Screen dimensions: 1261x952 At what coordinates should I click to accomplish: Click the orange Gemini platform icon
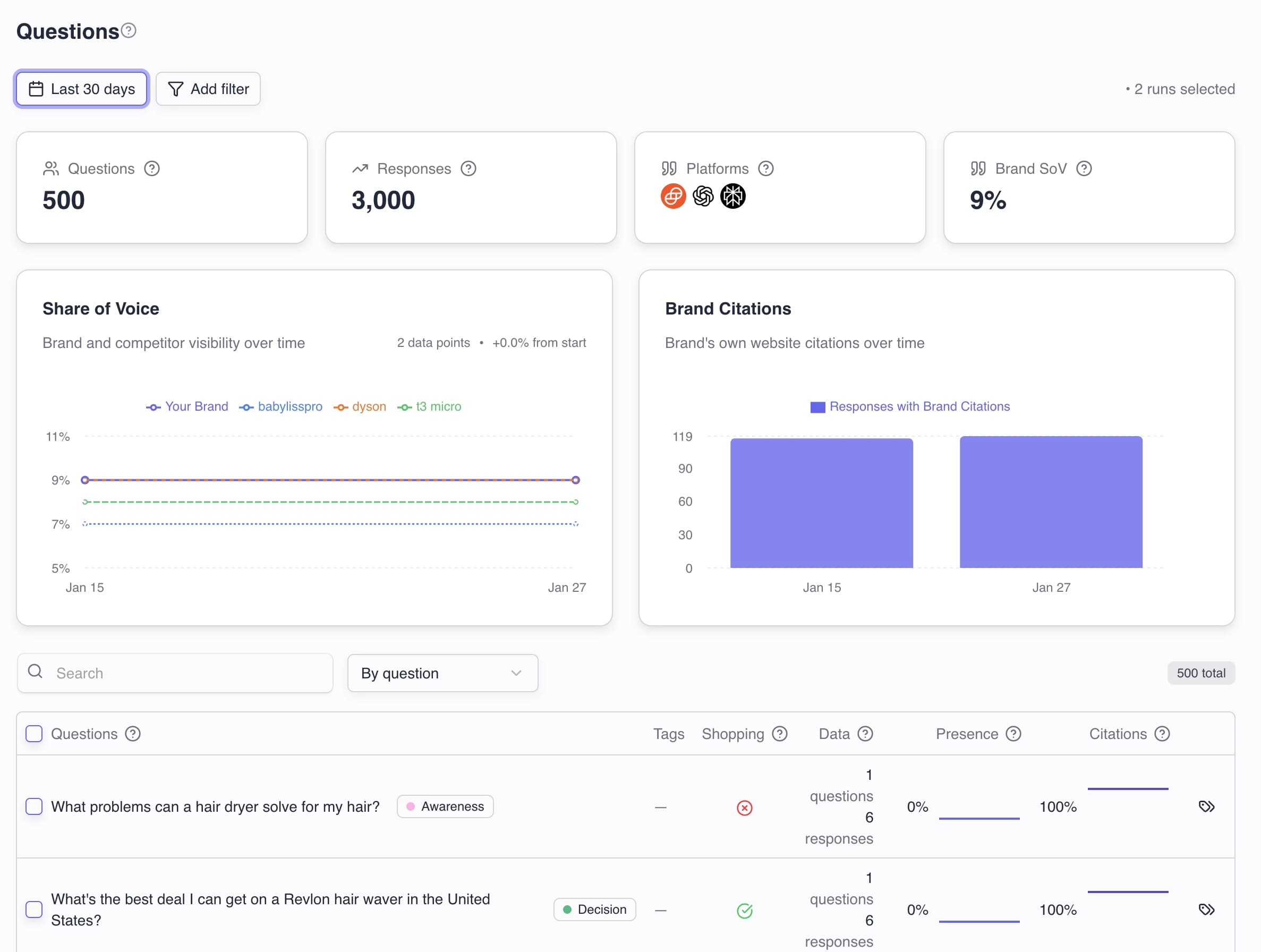point(673,196)
